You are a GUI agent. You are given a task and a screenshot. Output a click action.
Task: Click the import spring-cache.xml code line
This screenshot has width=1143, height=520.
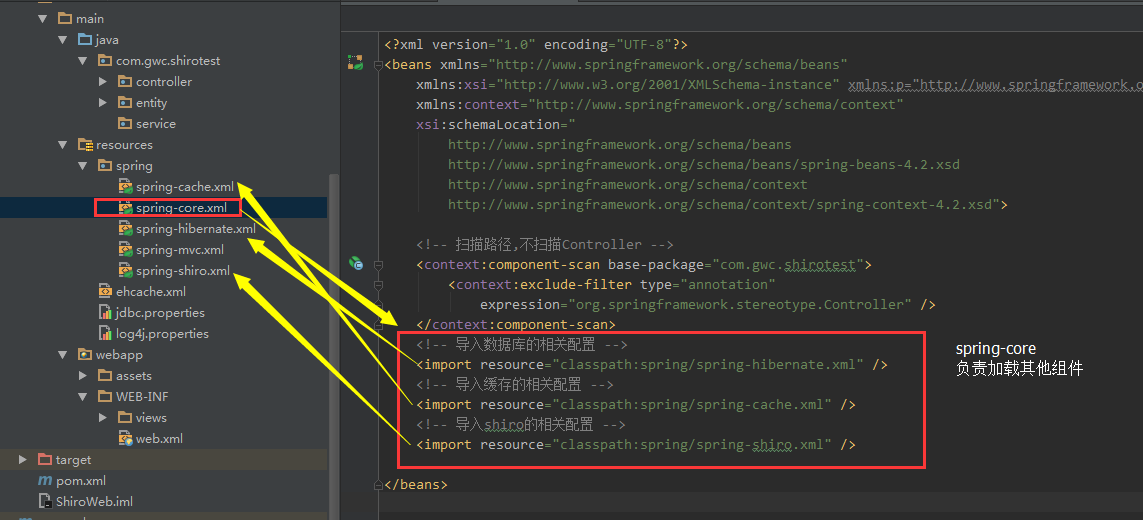636,404
